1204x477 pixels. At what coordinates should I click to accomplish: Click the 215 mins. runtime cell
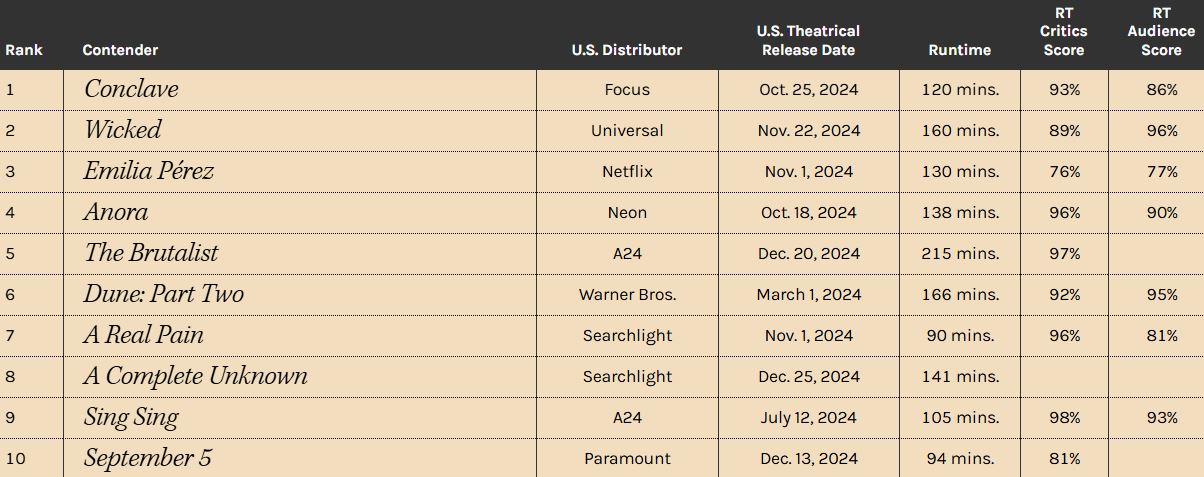[960, 253]
